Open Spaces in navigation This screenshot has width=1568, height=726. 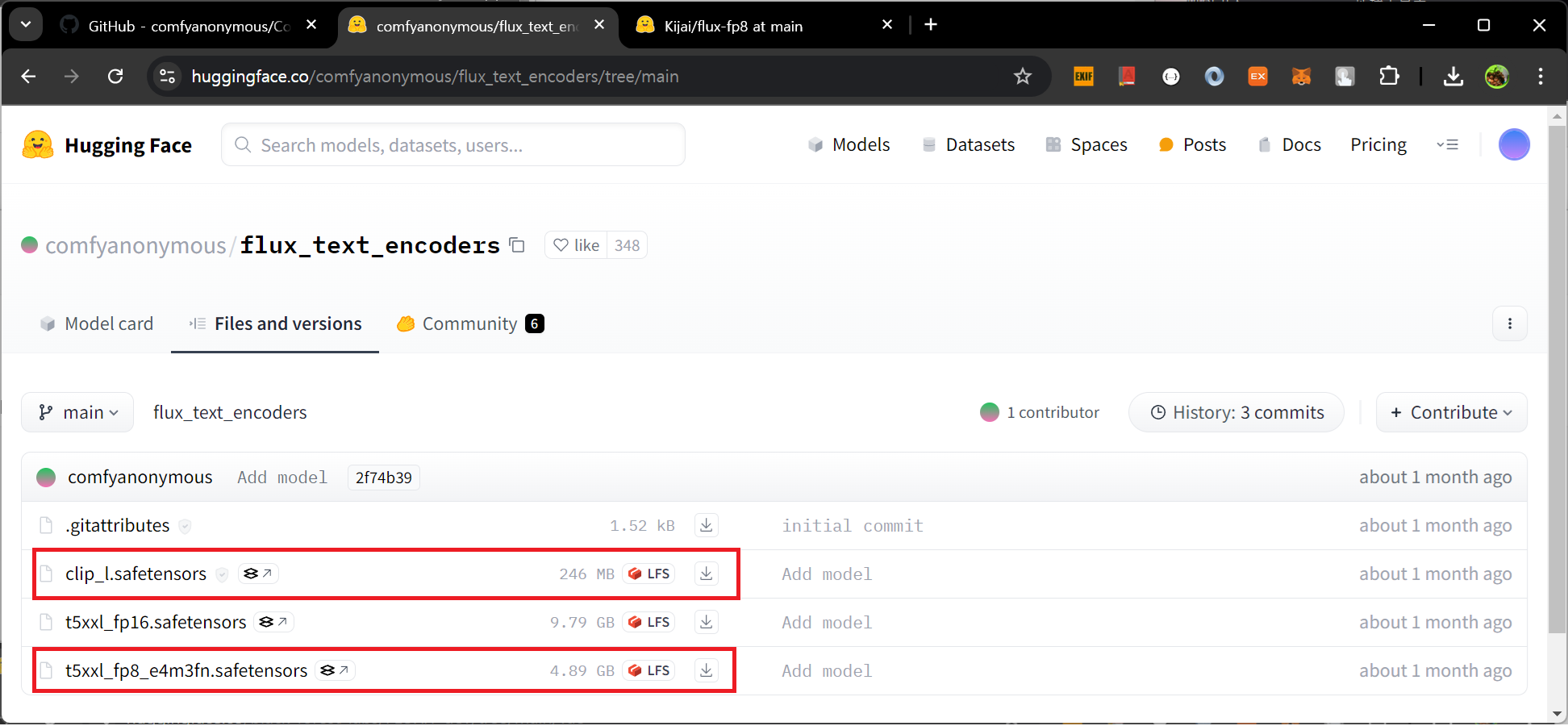(1086, 145)
